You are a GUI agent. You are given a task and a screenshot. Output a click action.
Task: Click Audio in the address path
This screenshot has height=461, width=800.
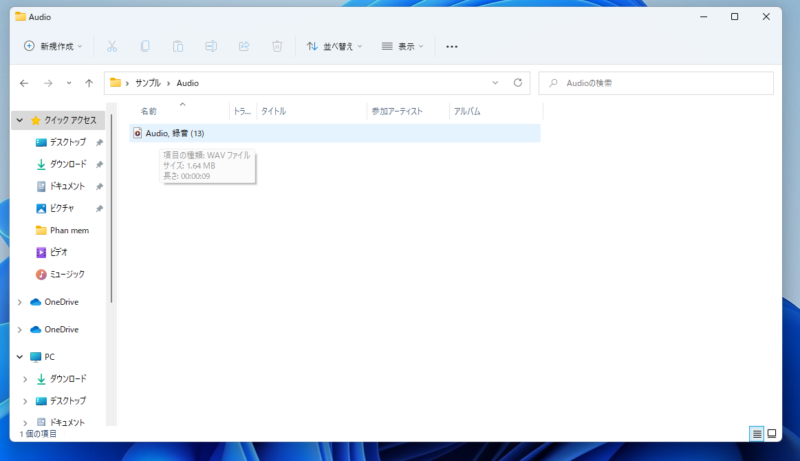188,83
